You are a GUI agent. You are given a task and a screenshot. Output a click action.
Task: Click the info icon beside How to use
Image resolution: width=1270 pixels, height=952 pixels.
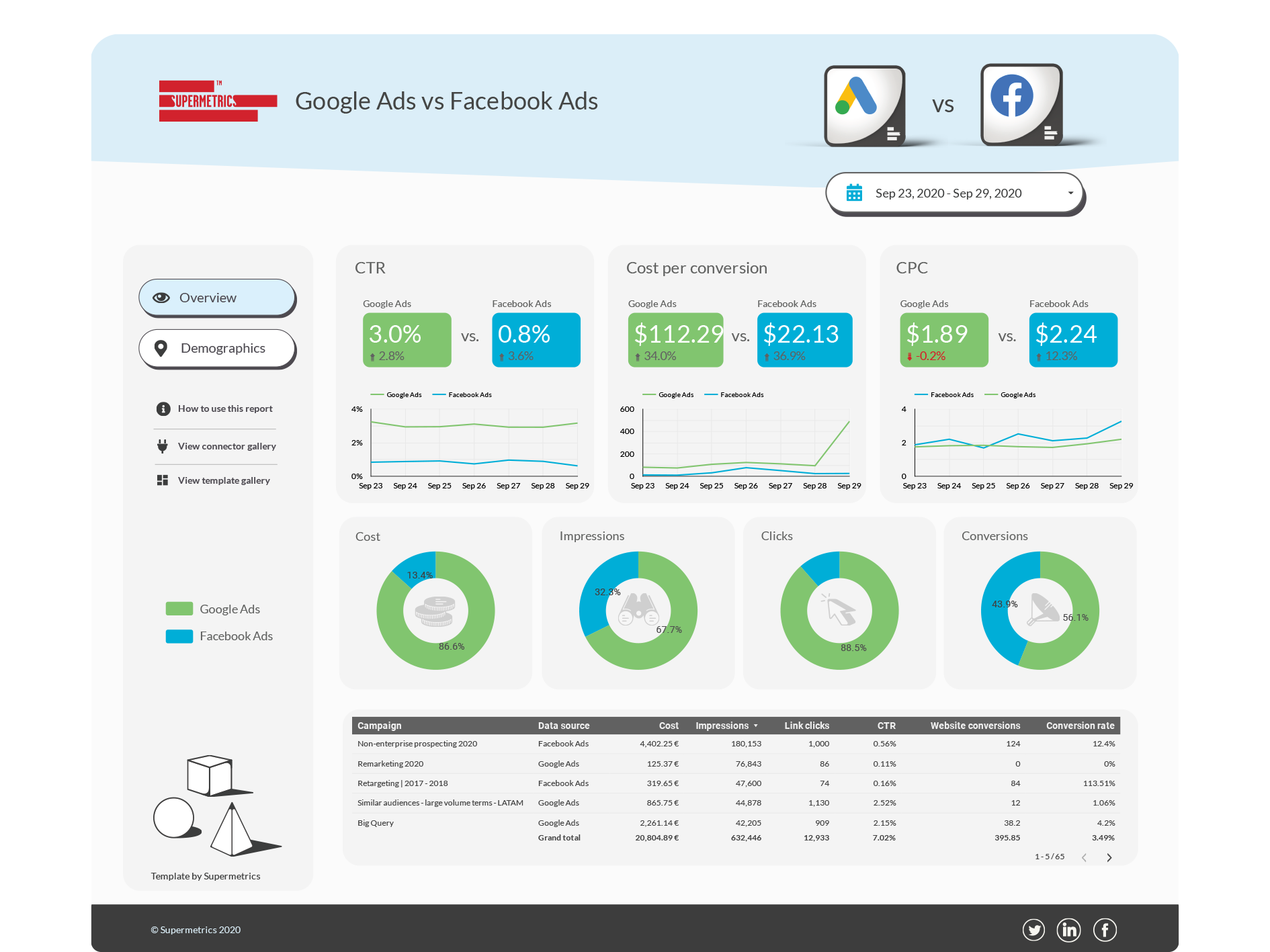[163, 408]
